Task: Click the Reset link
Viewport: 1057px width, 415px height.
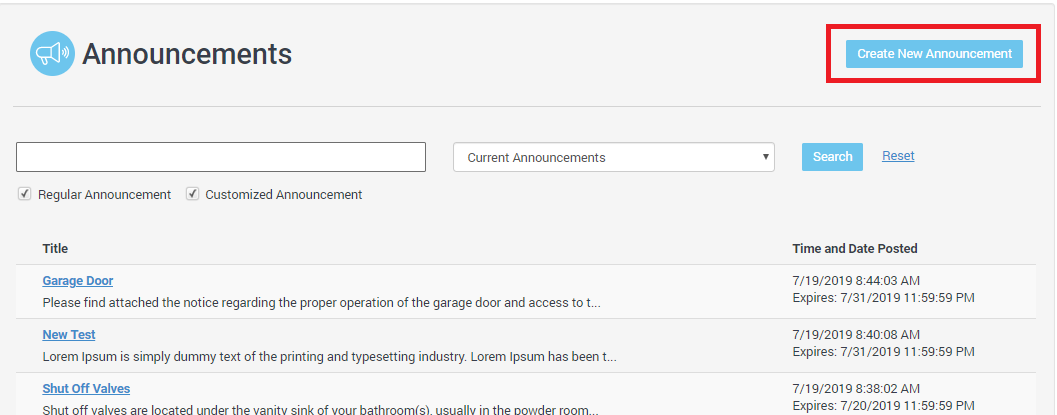Action: [x=898, y=156]
